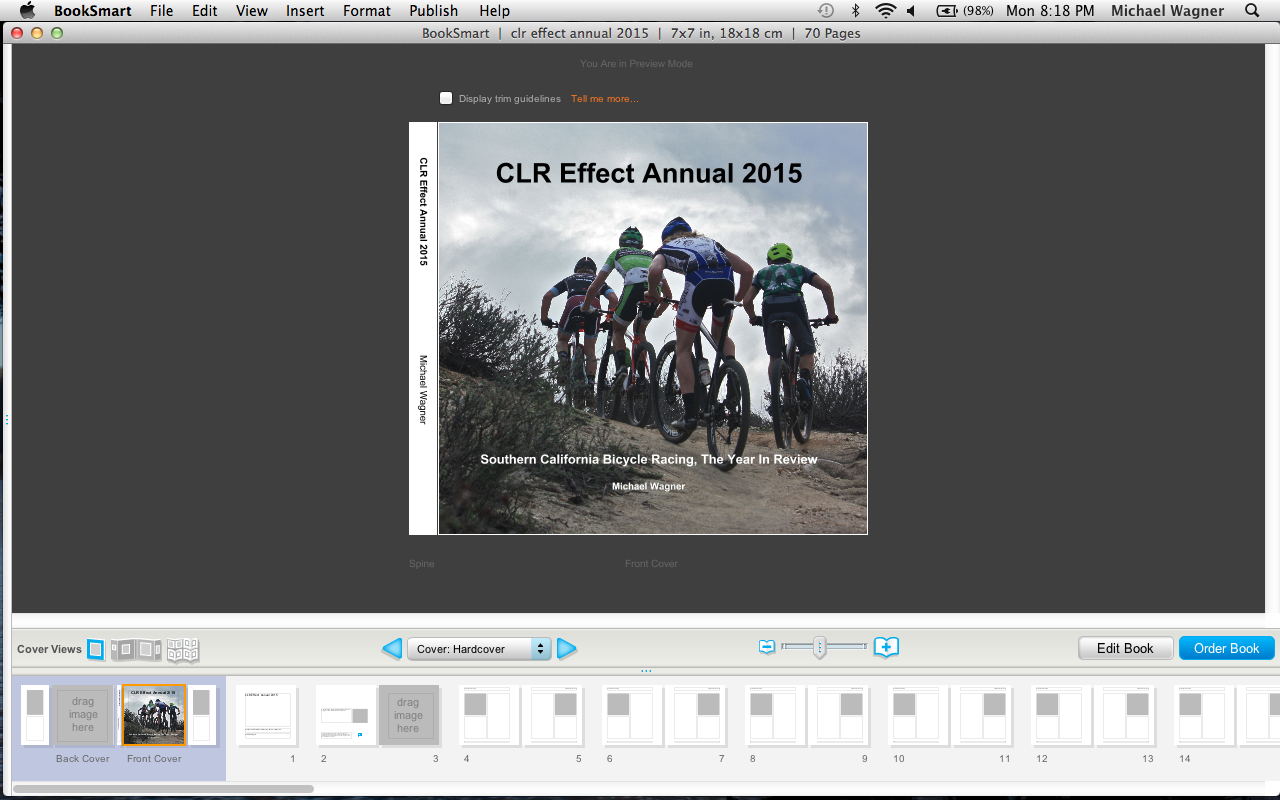Image resolution: width=1280 pixels, height=800 pixels.
Task: Select the page 5 thumbnail
Action: (554, 715)
